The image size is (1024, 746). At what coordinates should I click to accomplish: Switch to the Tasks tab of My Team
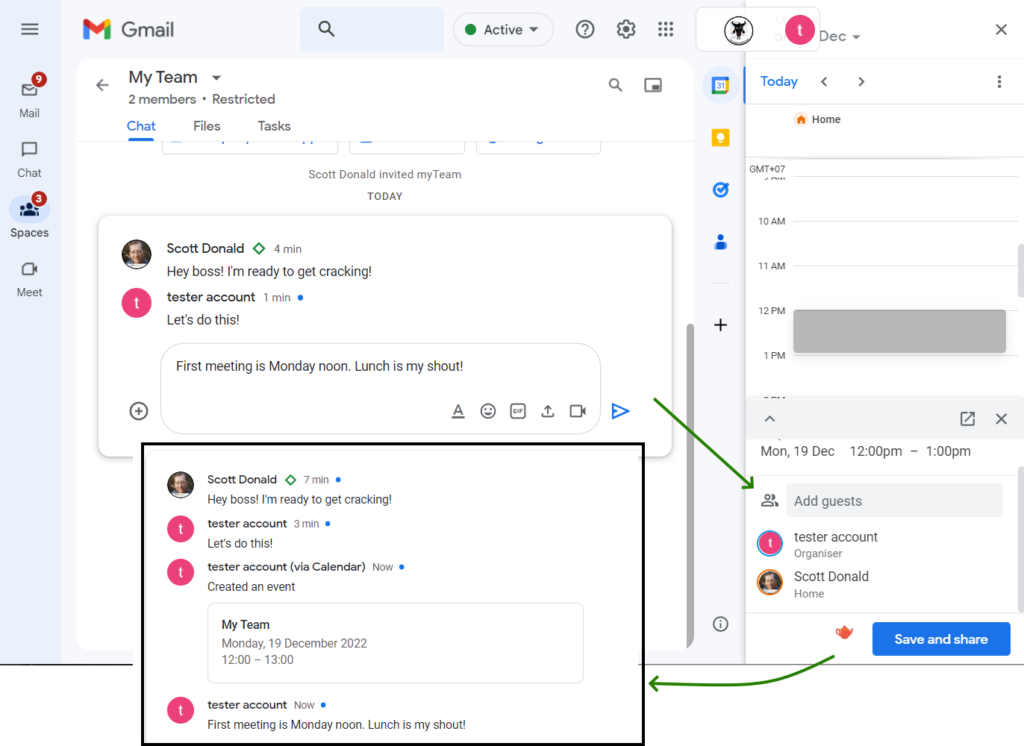pos(272,126)
